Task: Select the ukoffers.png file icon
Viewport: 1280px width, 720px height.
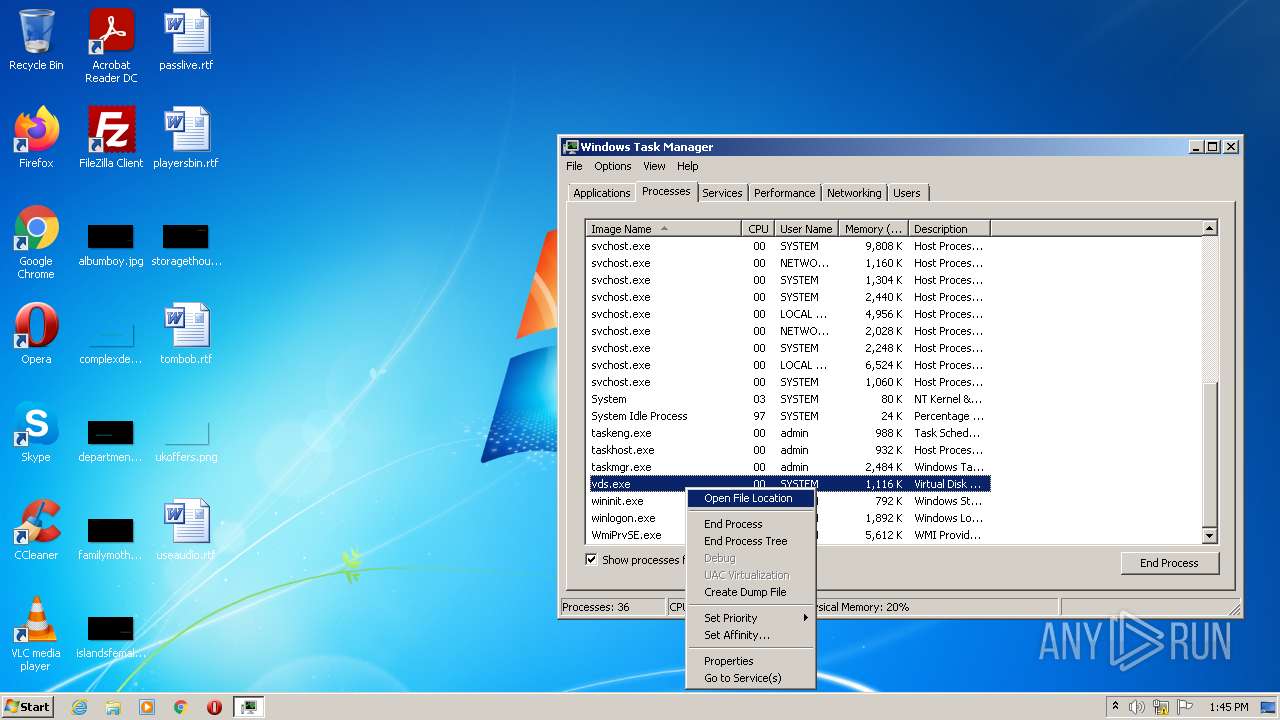Action: (x=186, y=441)
